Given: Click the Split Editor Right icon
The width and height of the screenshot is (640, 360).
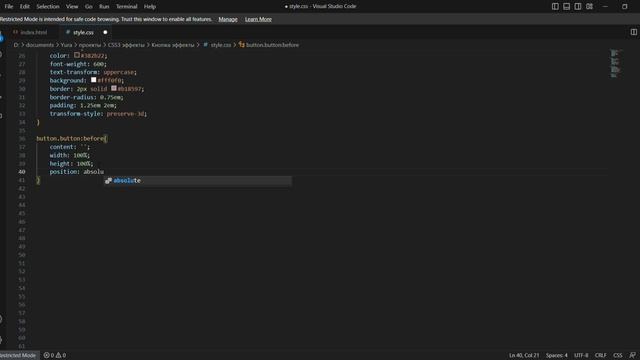Looking at the screenshot, I should click(633, 32).
